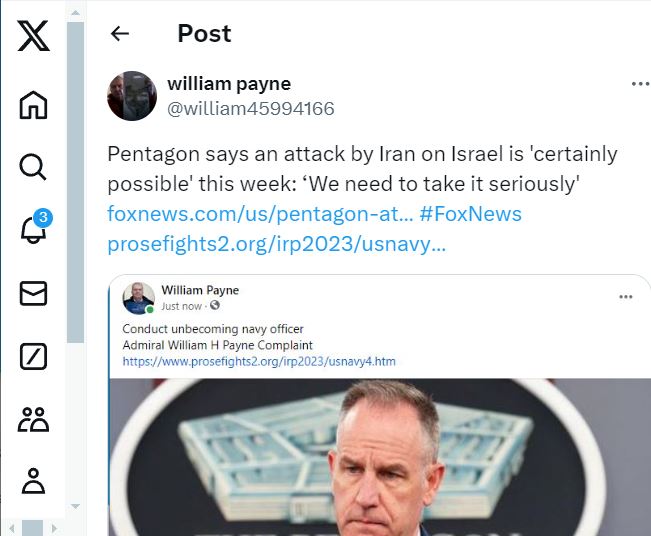Open the X logo home
The image size is (651, 536).
33,36
